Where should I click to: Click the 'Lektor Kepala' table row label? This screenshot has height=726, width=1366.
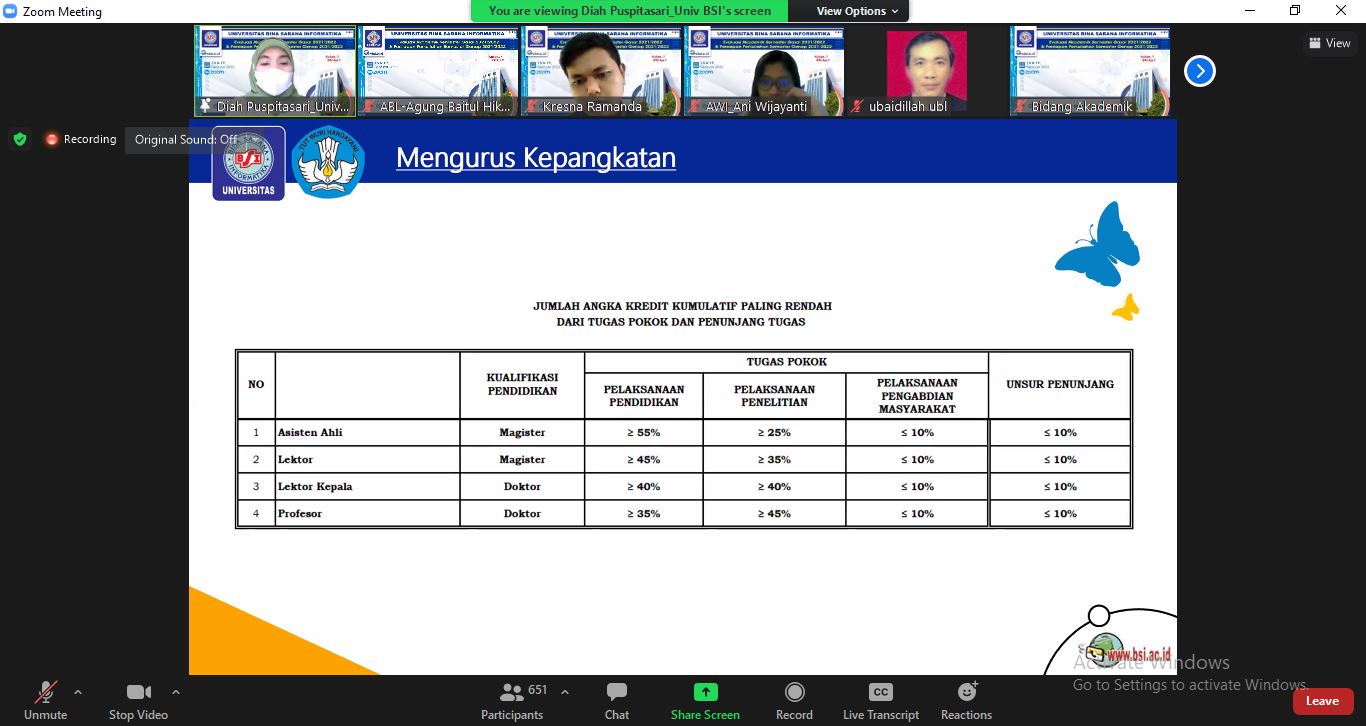(315, 487)
